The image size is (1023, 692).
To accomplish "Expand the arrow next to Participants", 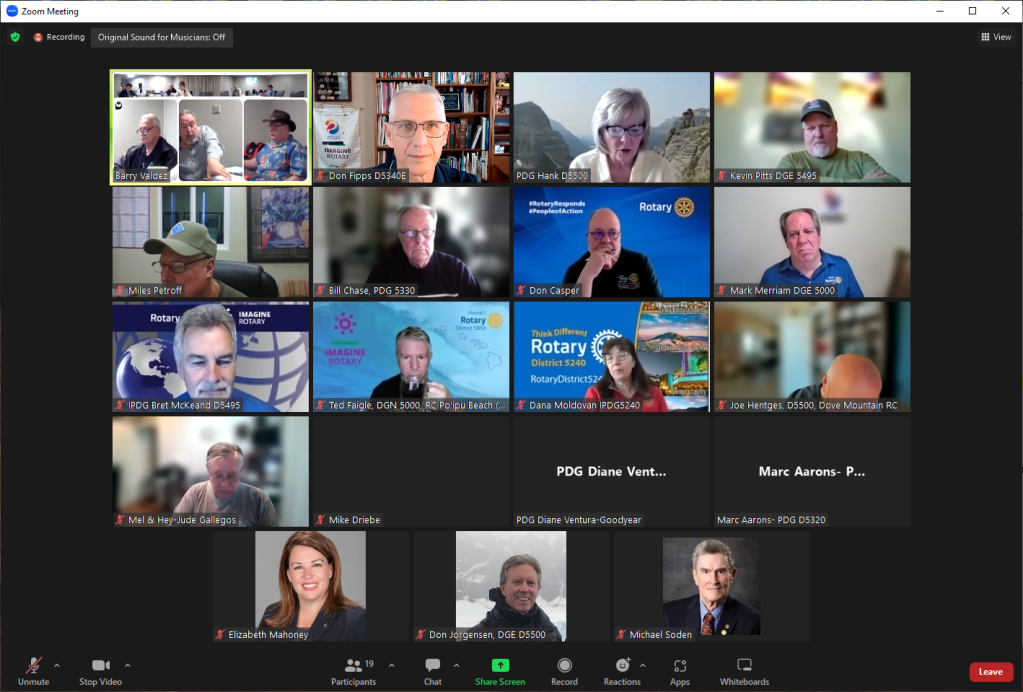I will tap(391, 665).
